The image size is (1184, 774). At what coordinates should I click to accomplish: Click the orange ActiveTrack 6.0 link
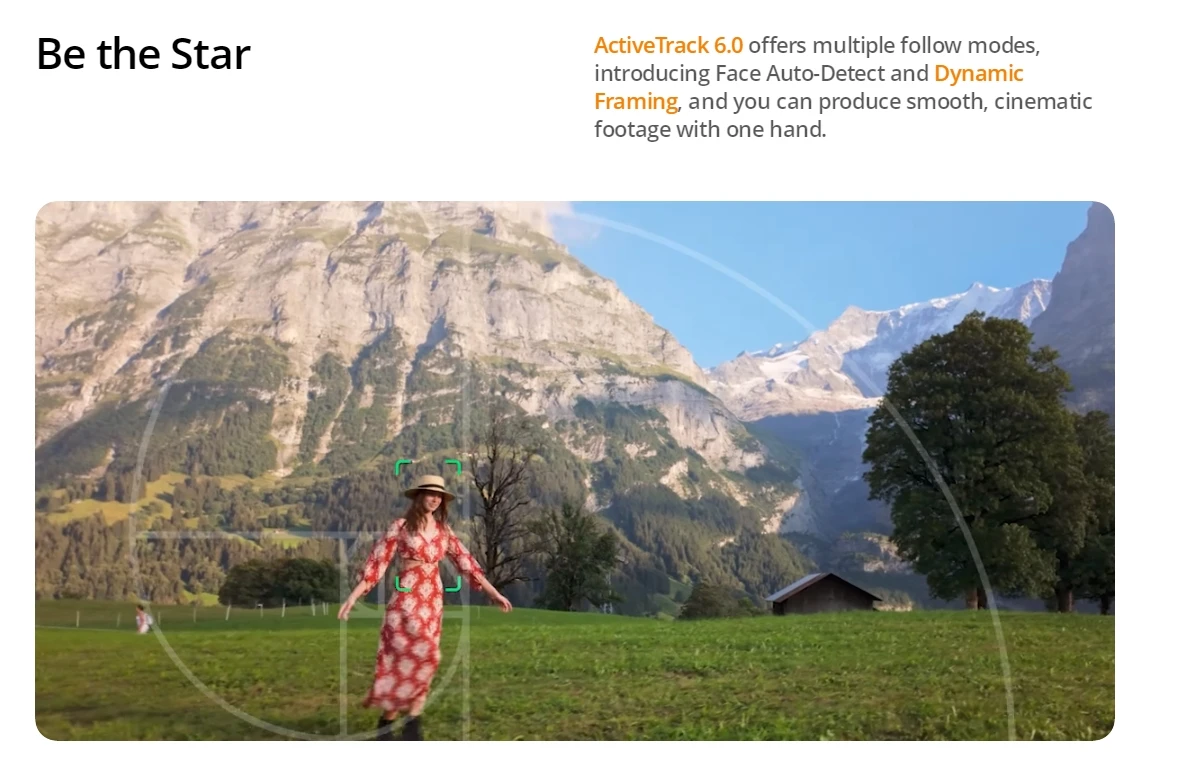[x=668, y=45]
